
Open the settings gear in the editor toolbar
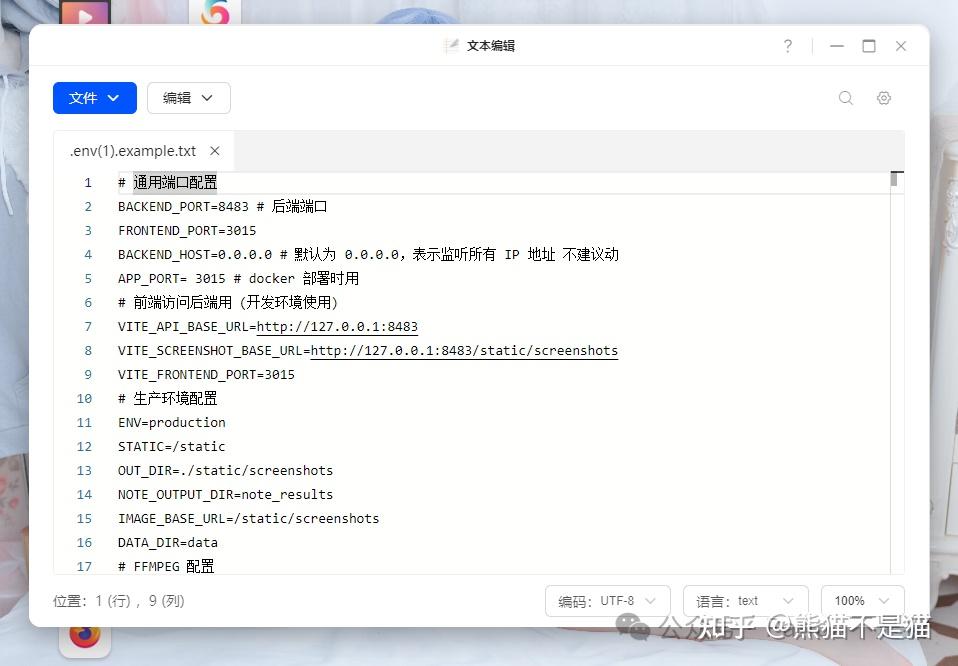884,97
